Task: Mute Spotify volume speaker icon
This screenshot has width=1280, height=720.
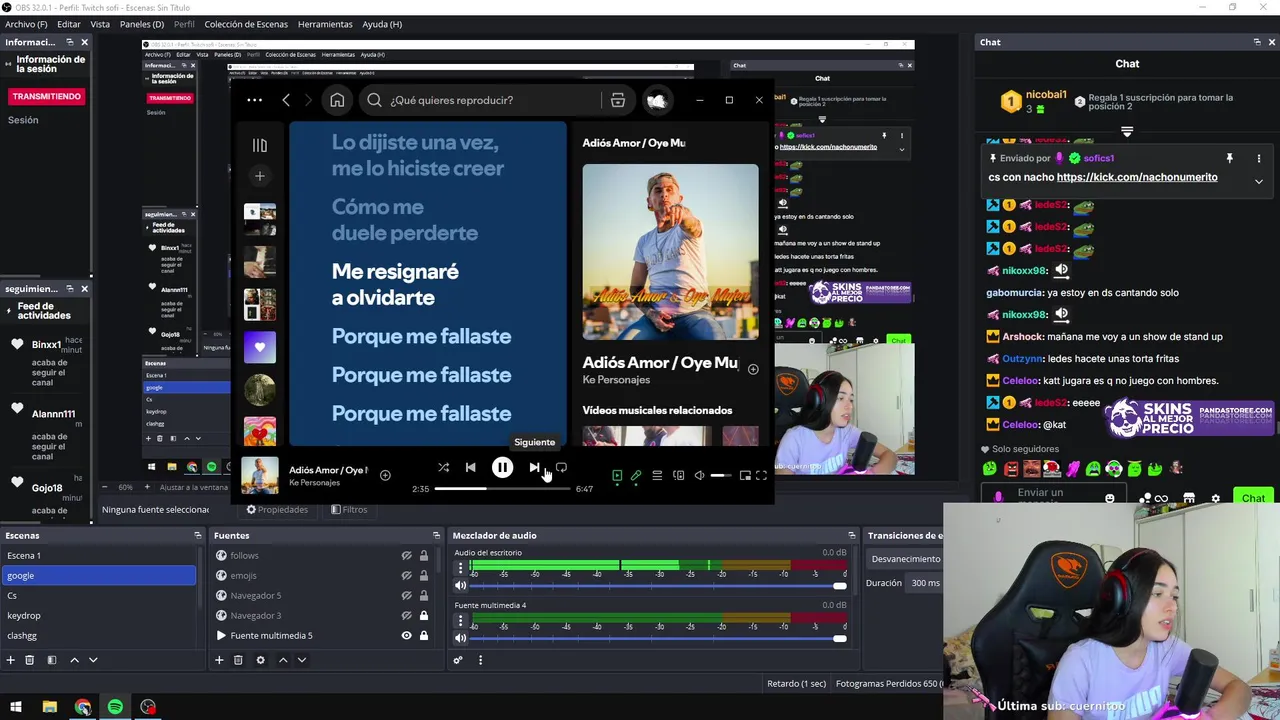Action: pos(699,476)
